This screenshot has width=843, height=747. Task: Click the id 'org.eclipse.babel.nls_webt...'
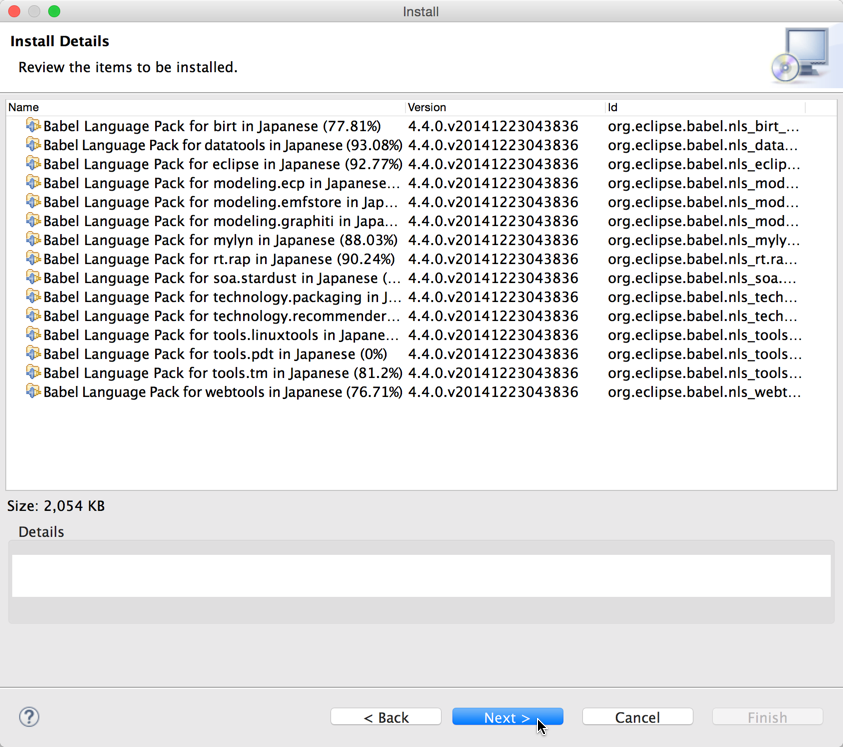point(704,392)
